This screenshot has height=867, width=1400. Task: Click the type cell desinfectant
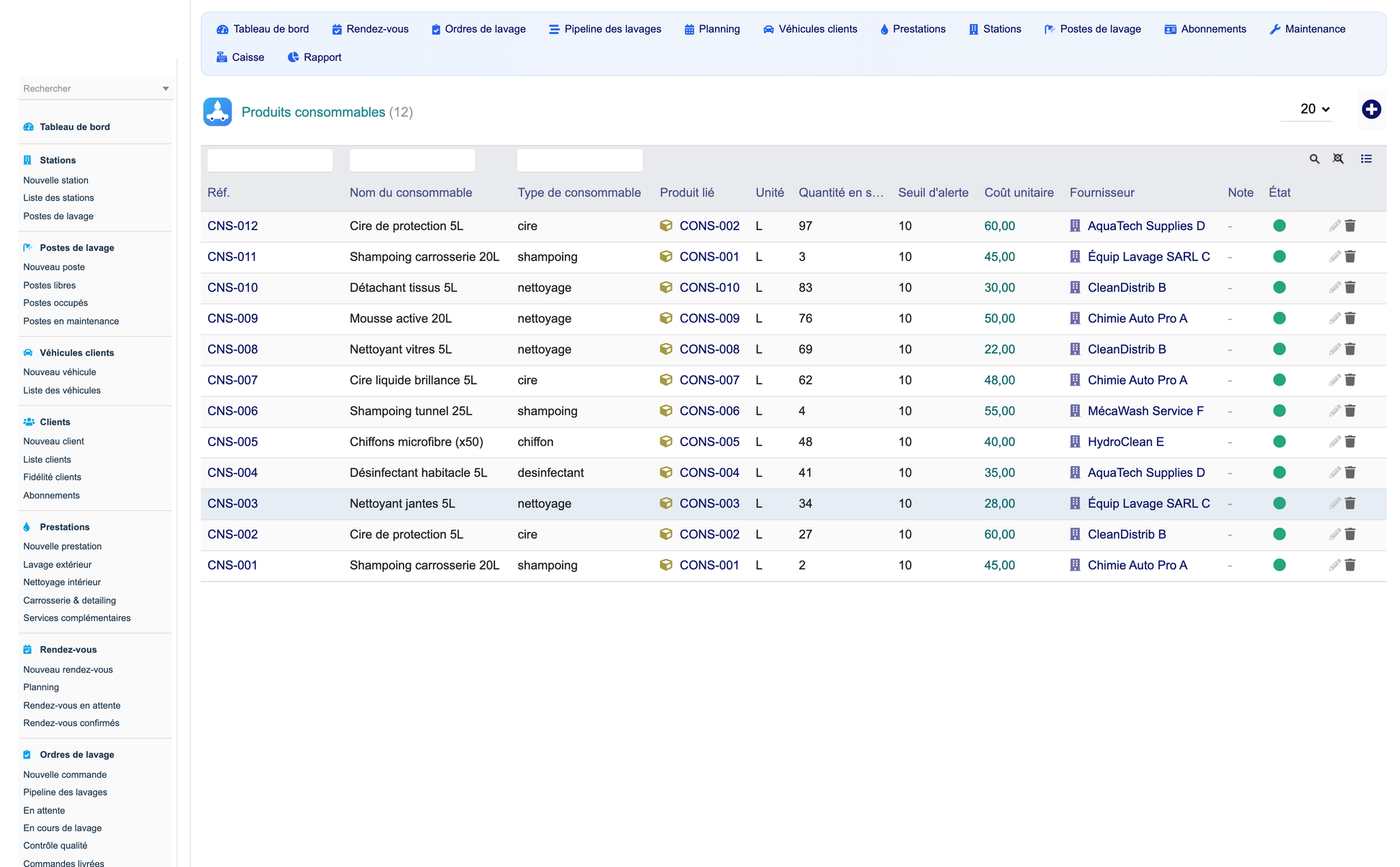550,473
